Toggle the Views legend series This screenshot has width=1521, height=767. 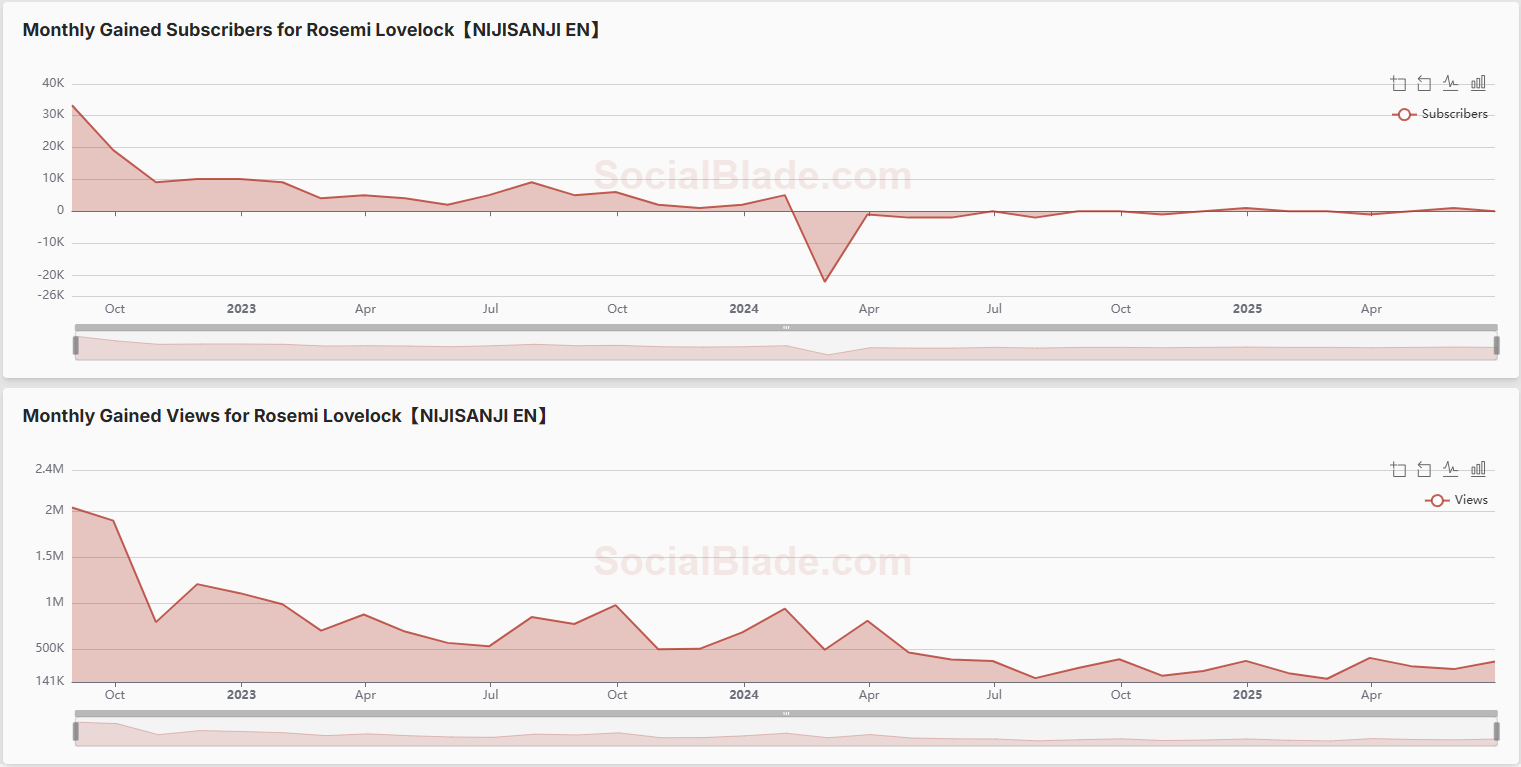(1456, 500)
